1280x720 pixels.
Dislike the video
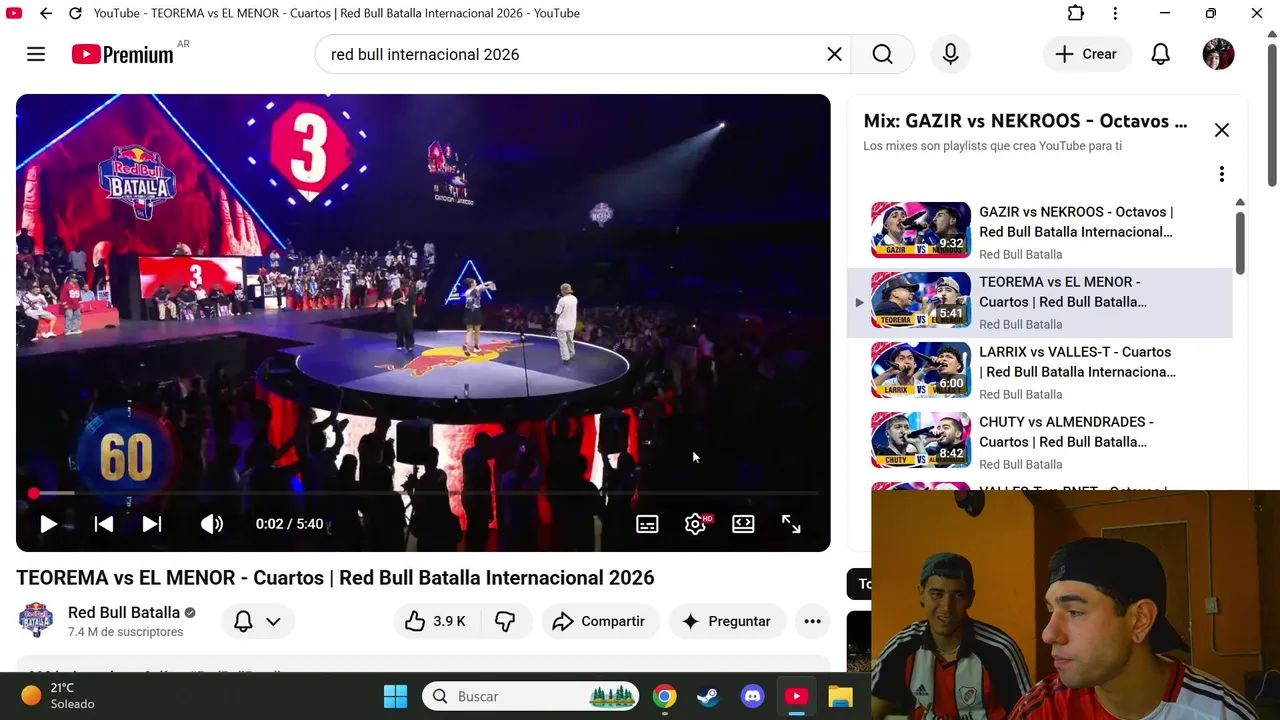pyautogui.click(x=505, y=621)
